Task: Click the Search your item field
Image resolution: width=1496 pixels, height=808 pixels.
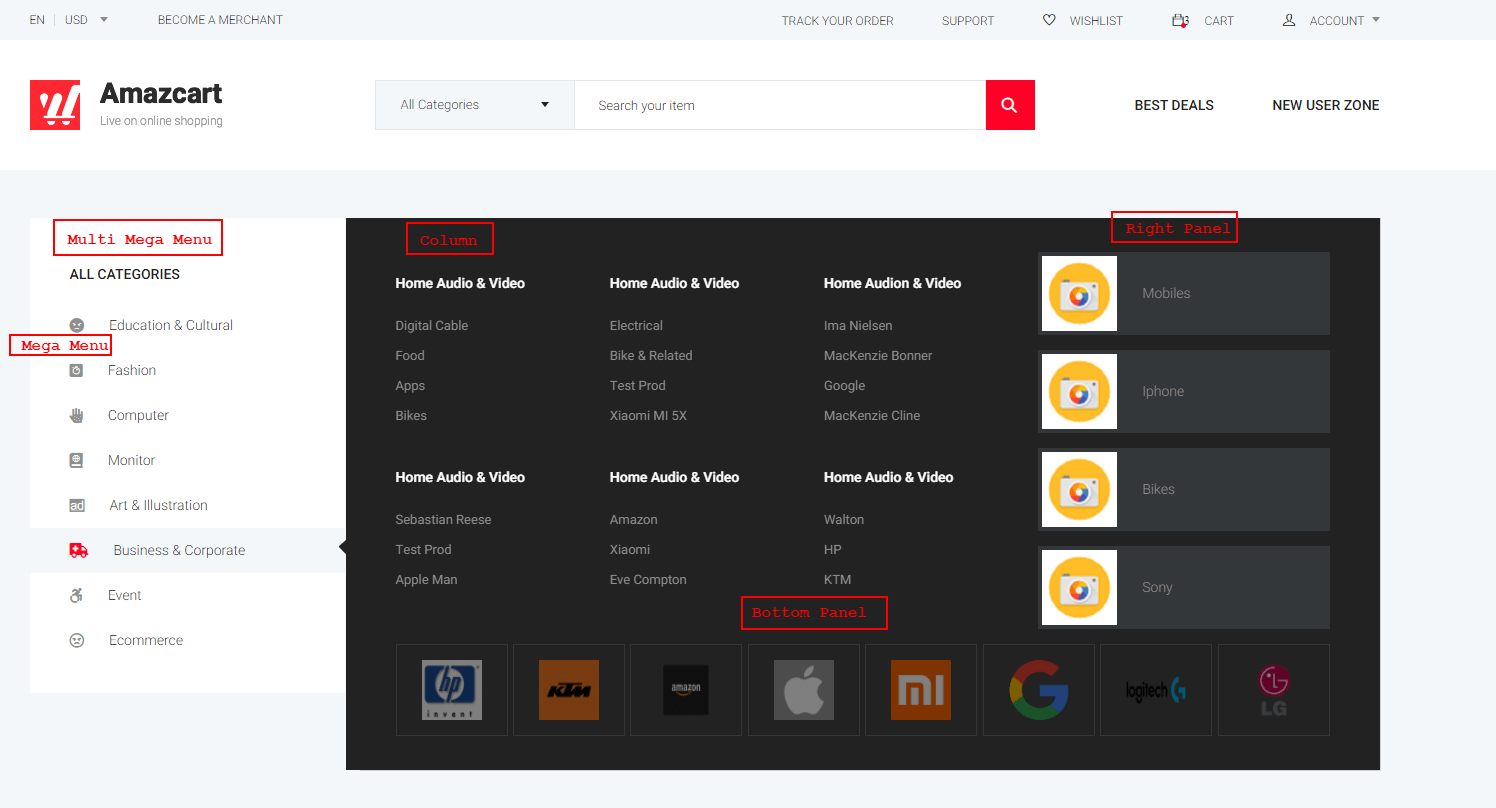Action: click(x=780, y=105)
